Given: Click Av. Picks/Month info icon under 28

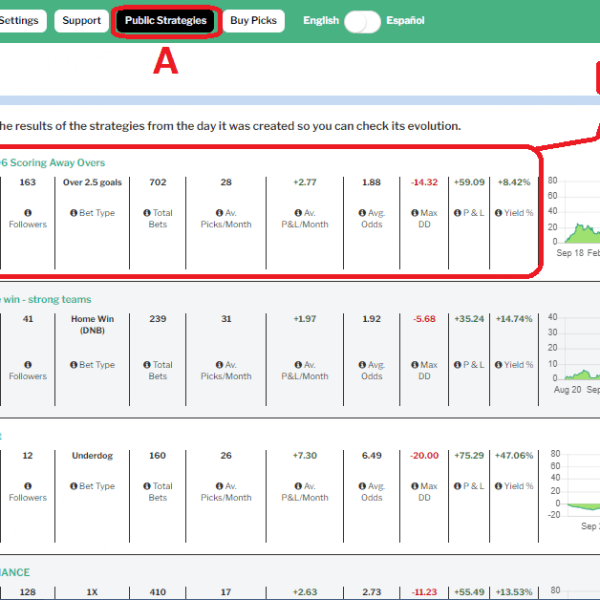Looking at the screenshot, I should click(x=219, y=213).
